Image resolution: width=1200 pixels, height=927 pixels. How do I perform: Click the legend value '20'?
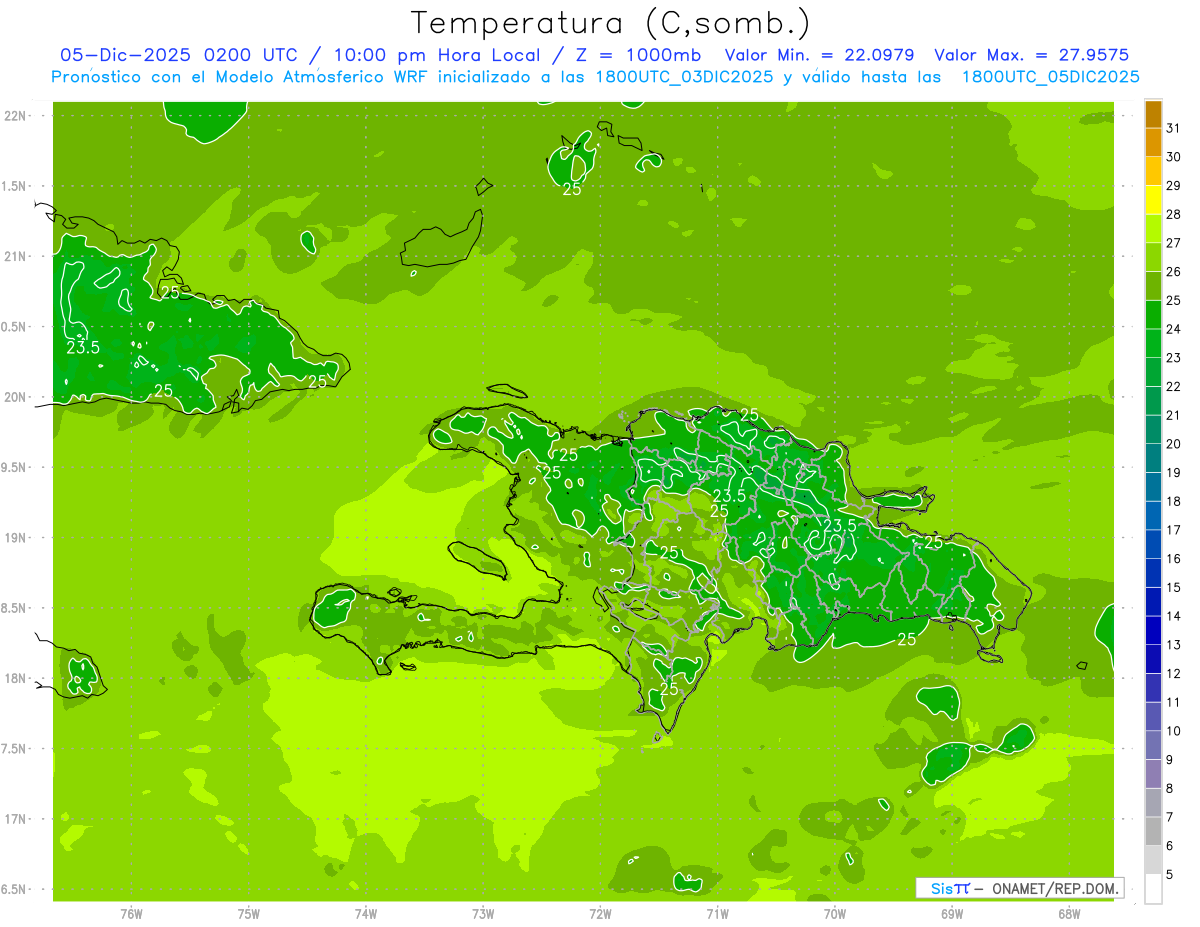coord(1174,443)
